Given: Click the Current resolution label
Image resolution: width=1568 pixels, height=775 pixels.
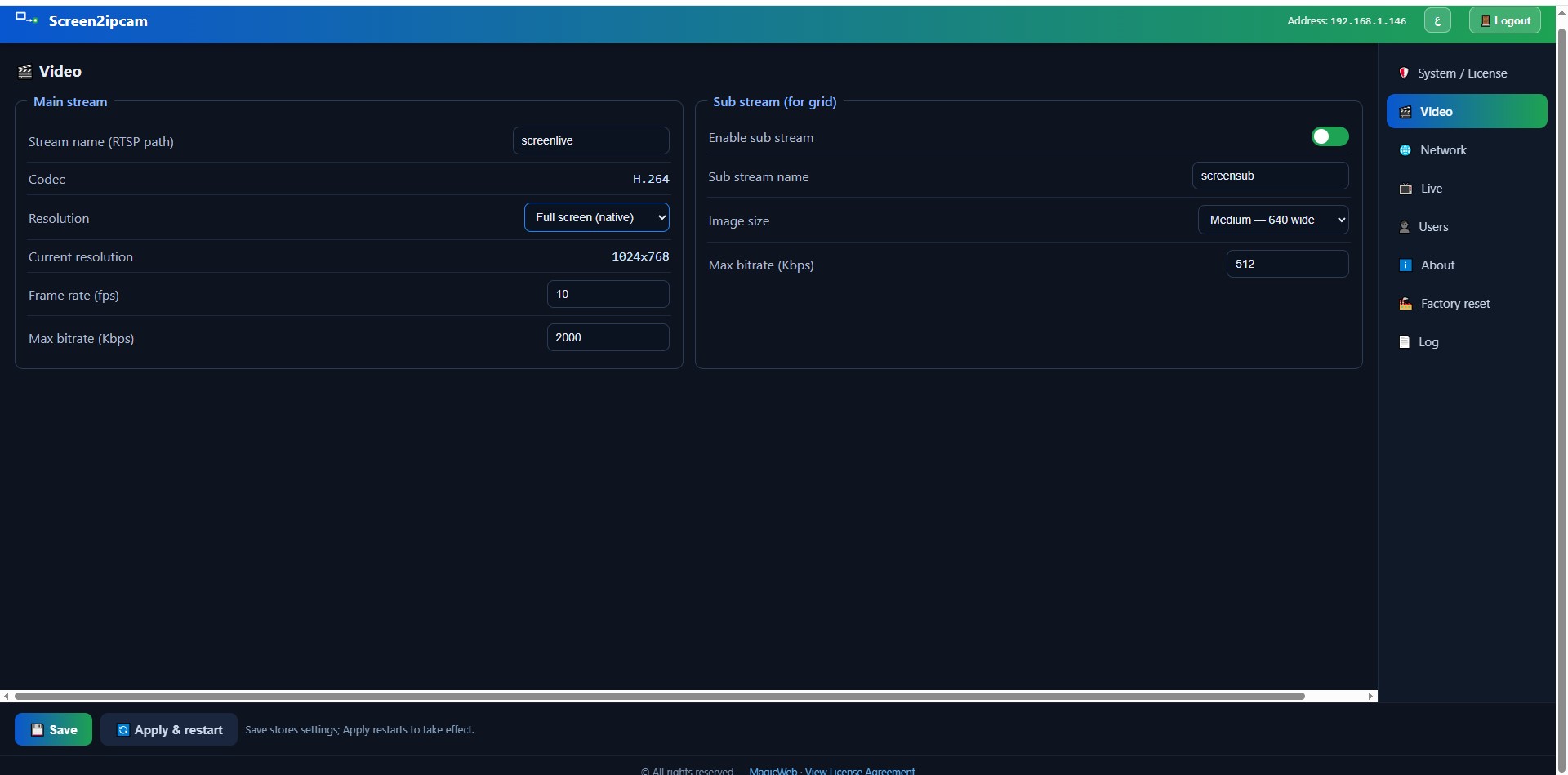Looking at the screenshot, I should pos(81,256).
